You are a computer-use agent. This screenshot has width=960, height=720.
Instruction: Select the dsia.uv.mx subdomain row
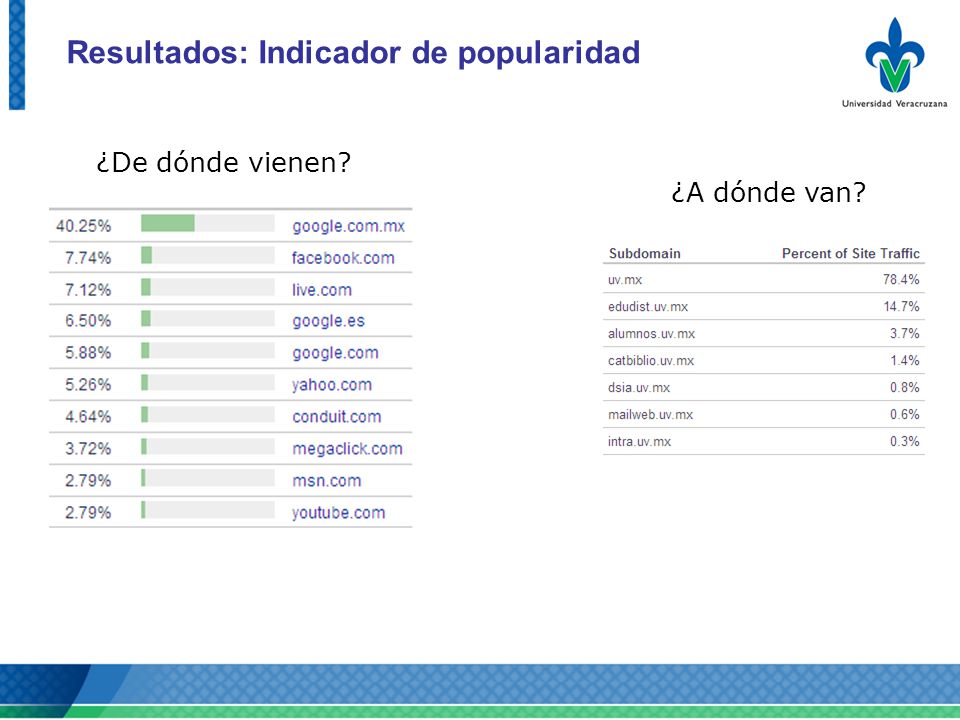(x=764, y=388)
